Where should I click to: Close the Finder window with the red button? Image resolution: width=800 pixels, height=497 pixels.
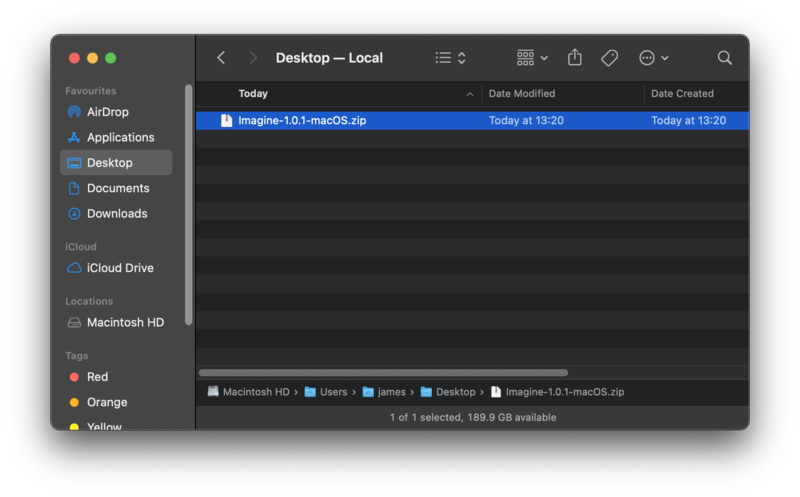(74, 58)
